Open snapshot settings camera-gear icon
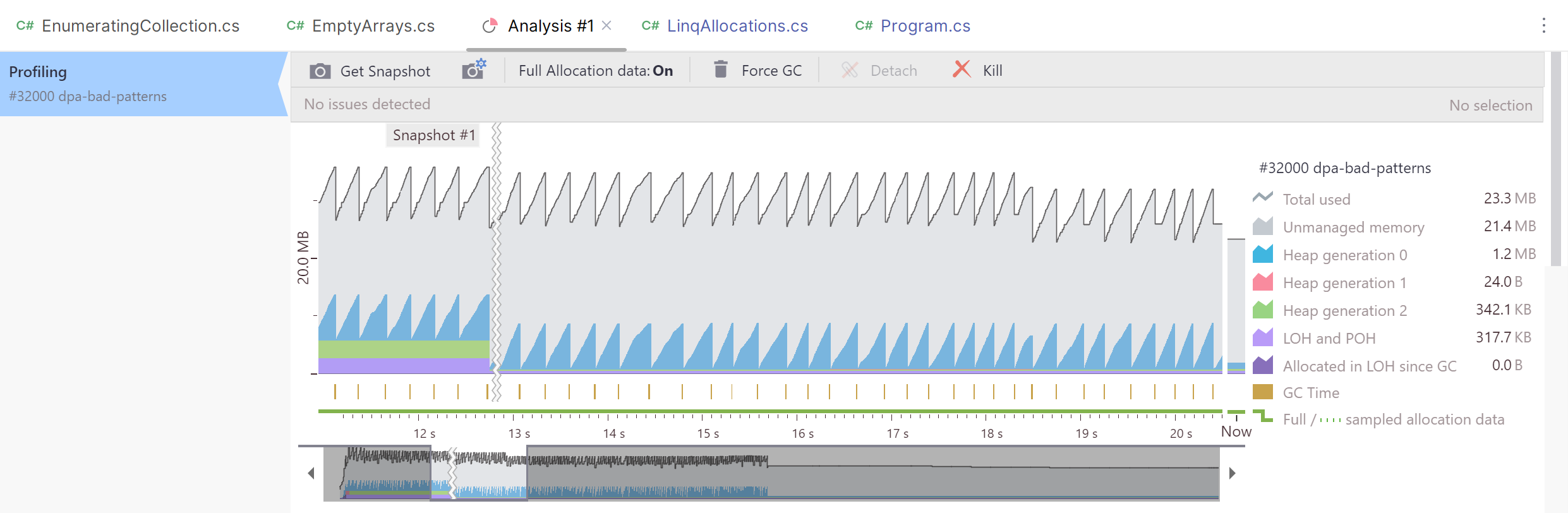Image resolution: width=1568 pixels, height=513 pixels. (x=474, y=69)
